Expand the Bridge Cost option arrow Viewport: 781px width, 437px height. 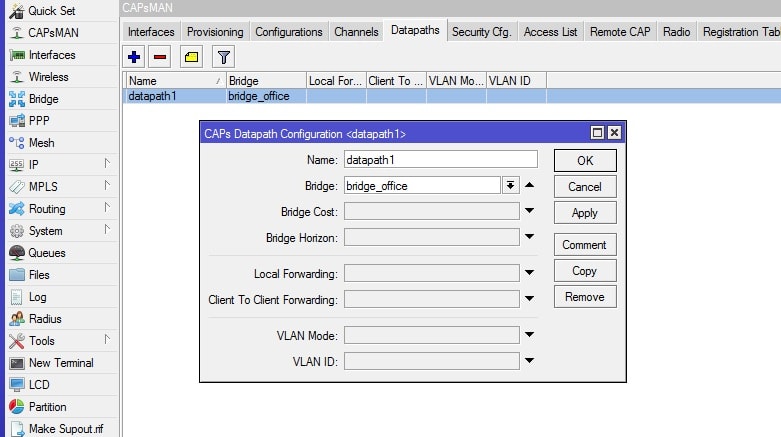[530, 211]
